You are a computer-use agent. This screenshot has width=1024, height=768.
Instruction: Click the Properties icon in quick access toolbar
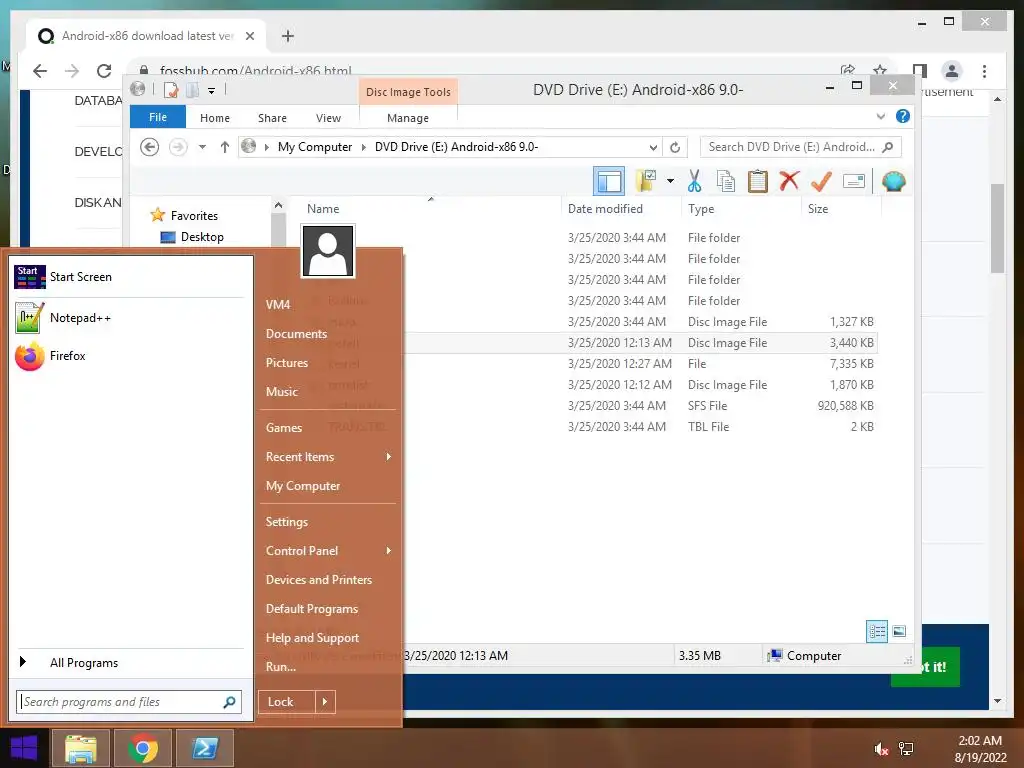pos(171,89)
